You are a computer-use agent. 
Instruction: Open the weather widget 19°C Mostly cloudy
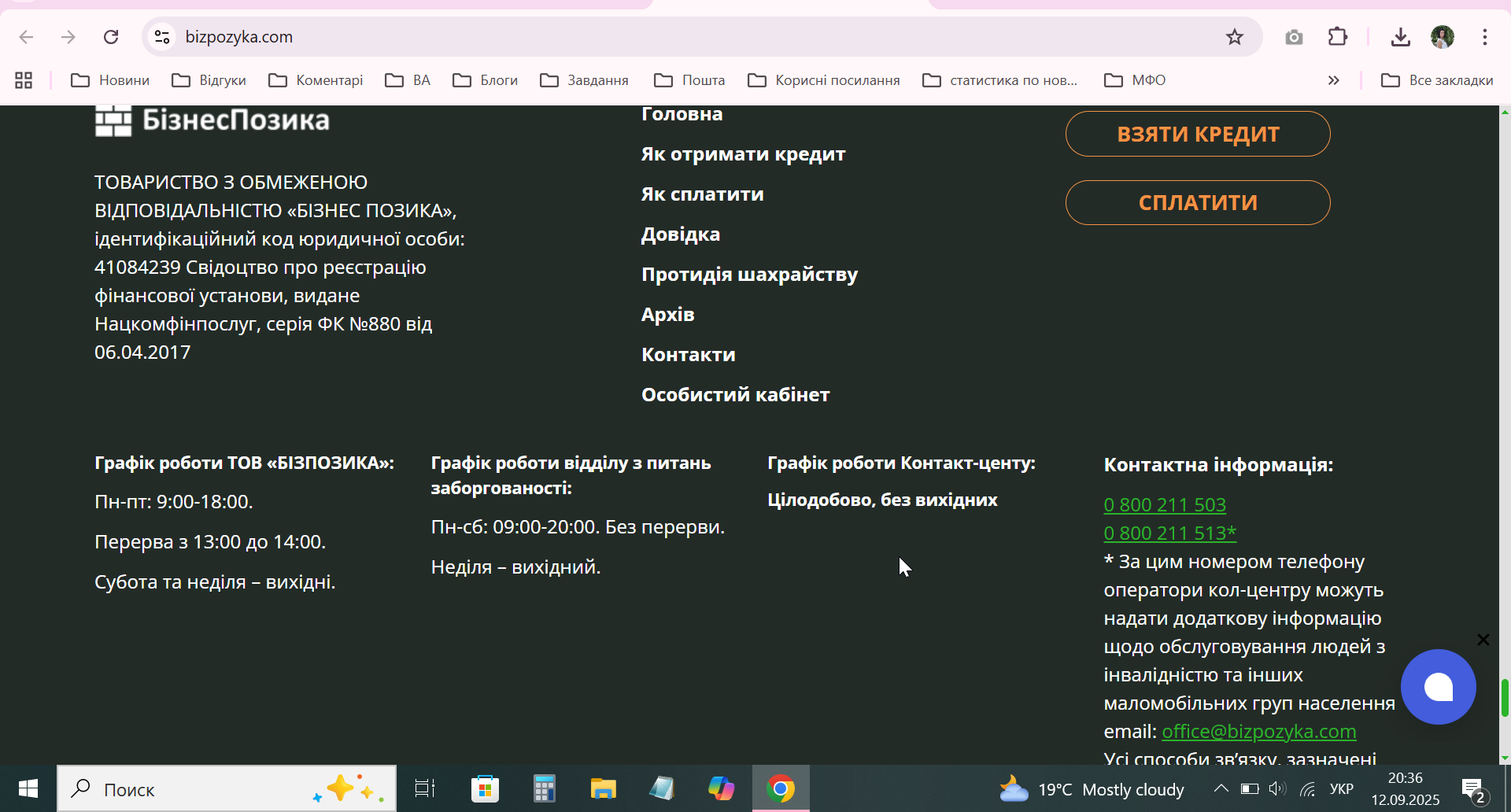[1091, 789]
